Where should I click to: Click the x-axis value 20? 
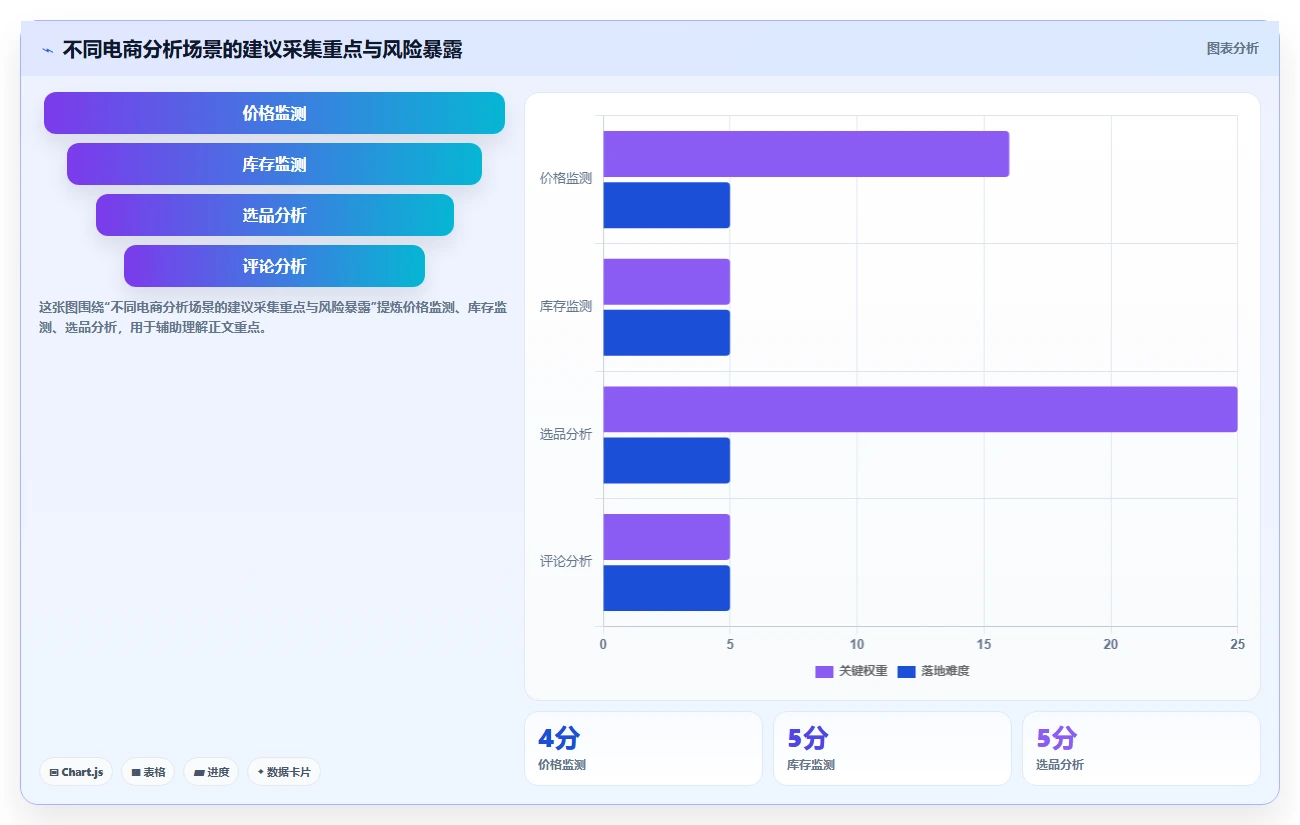pyautogui.click(x=1111, y=645)
